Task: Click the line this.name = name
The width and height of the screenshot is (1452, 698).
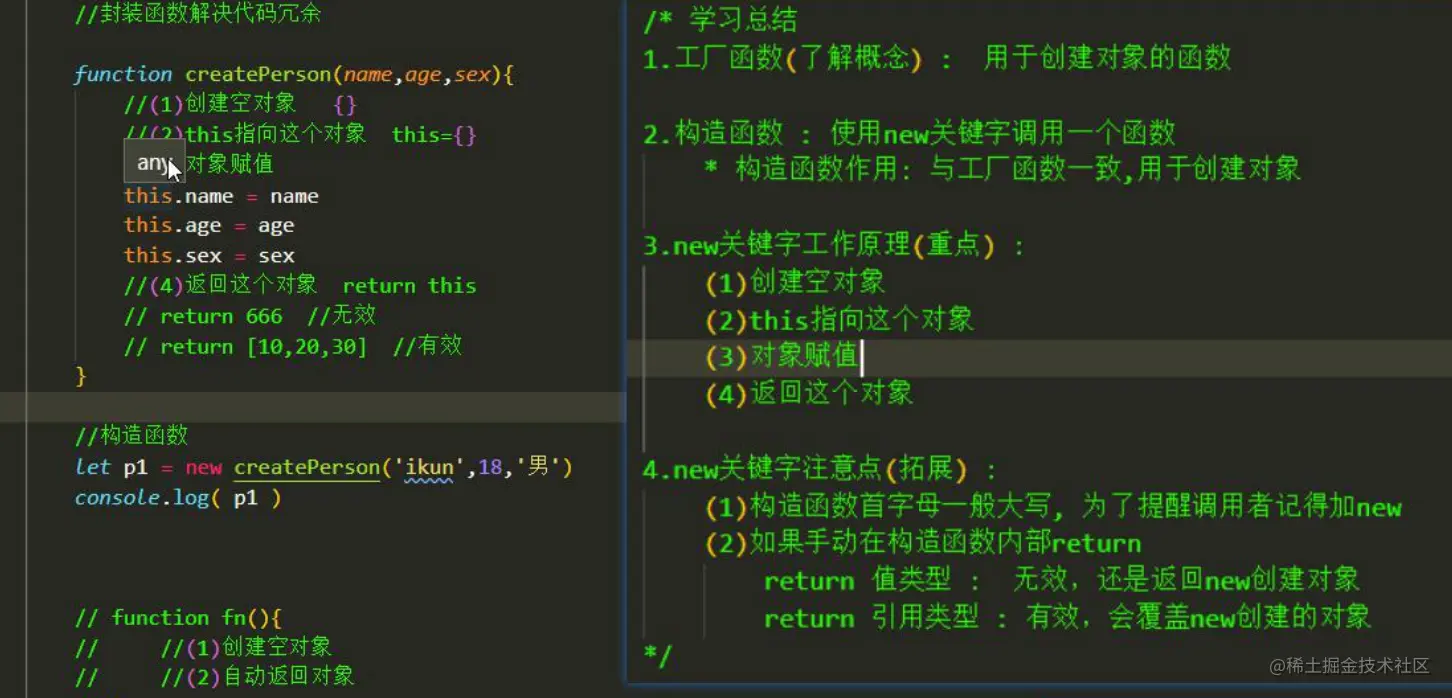Action: (221, 196)
